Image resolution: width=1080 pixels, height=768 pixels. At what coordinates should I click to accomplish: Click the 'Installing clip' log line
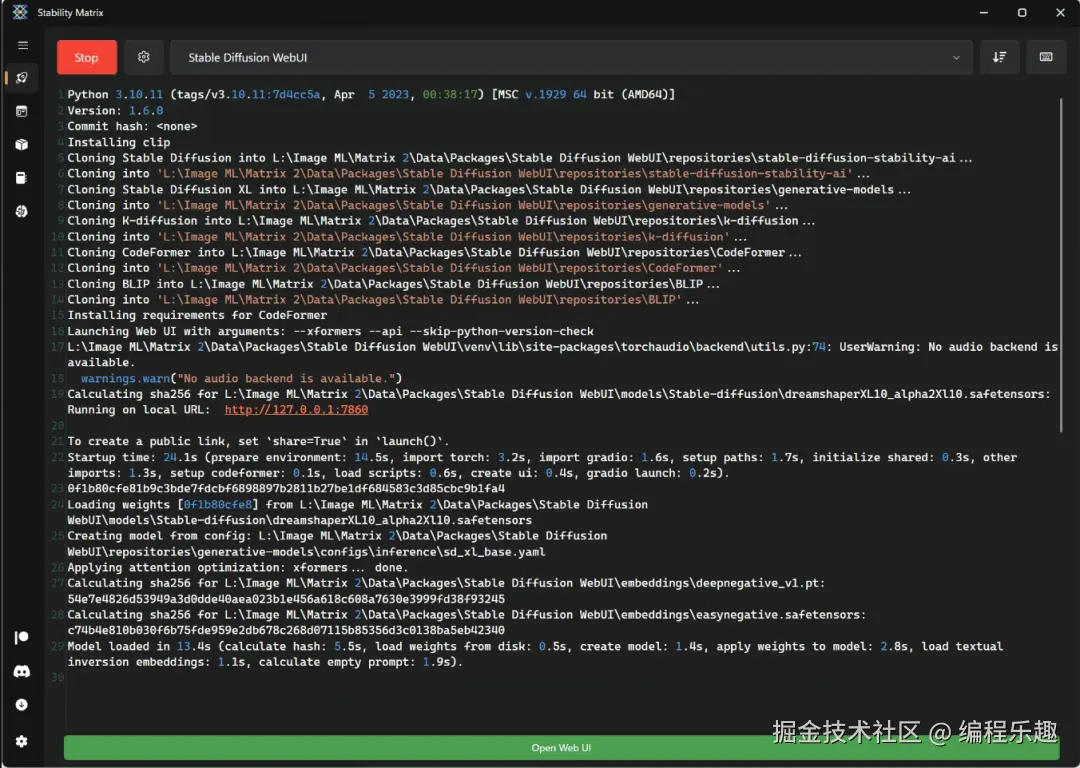118,142
